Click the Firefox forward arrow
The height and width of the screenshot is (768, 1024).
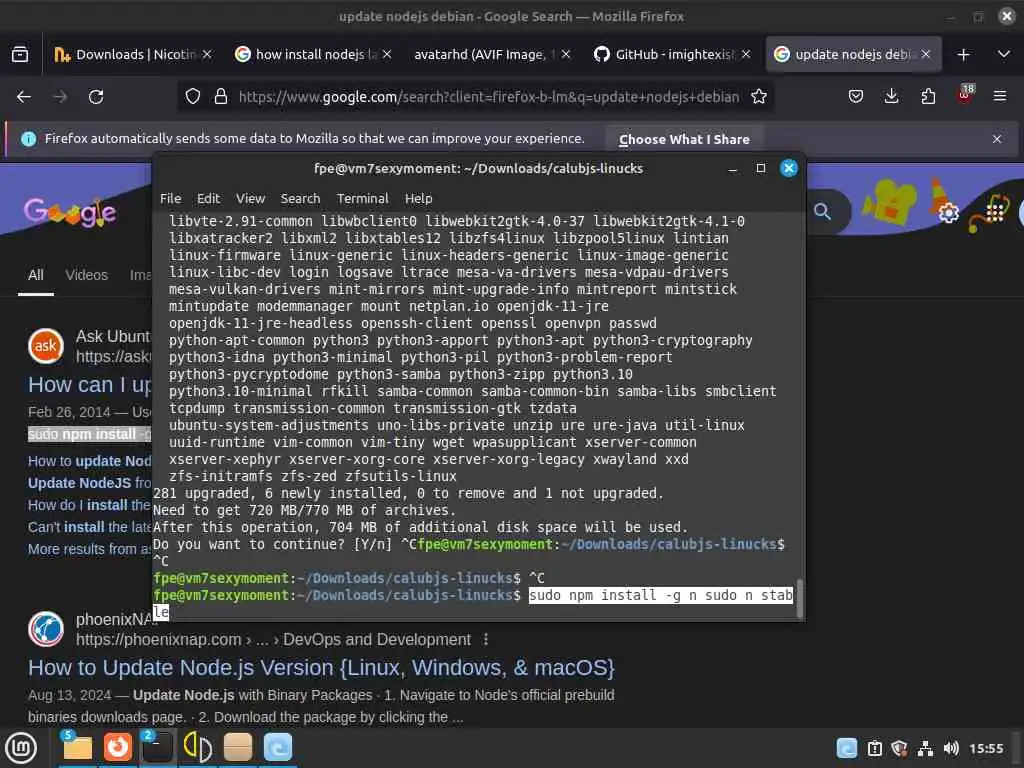[x=60, y=97]
